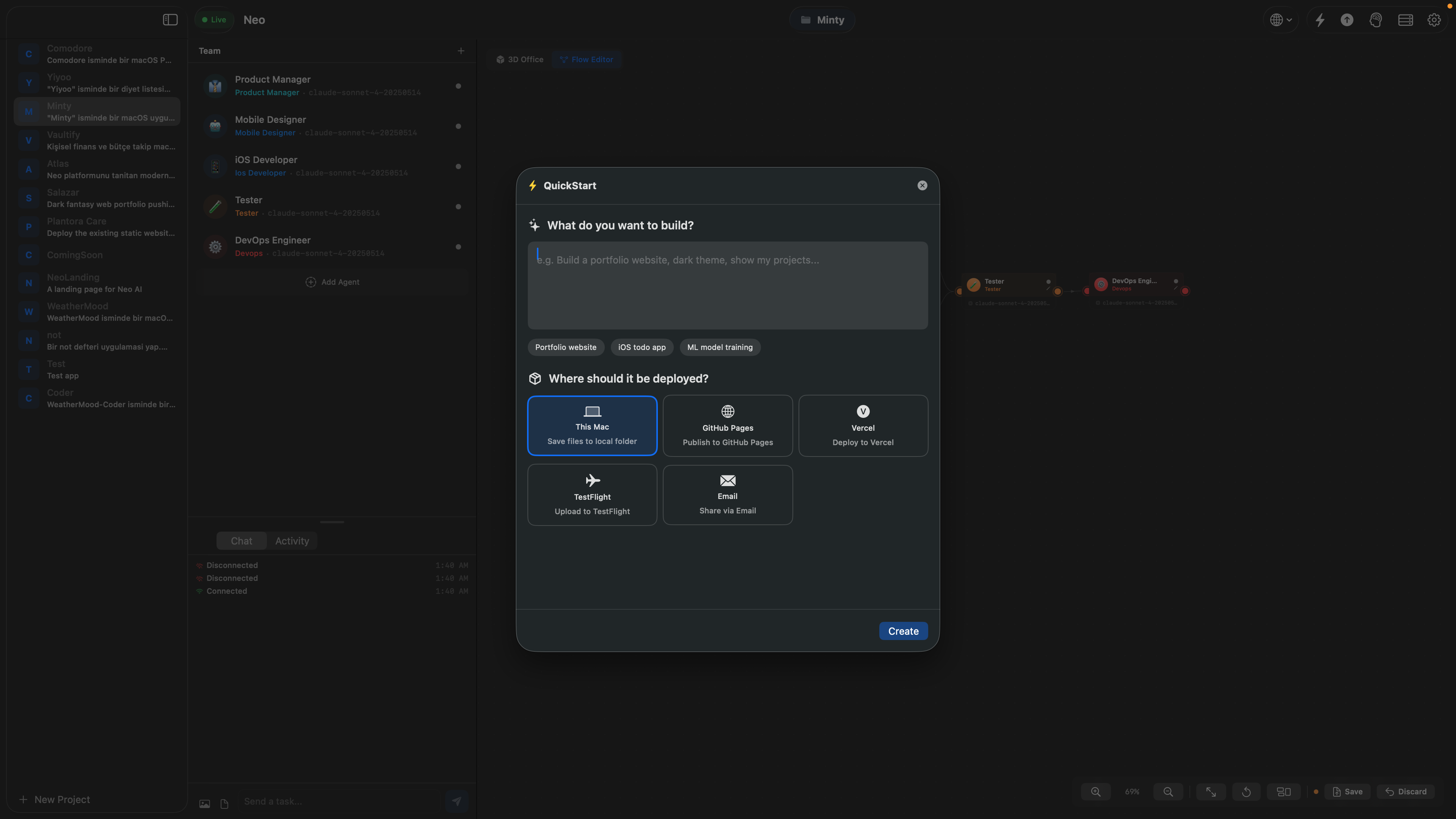Zoom in the flow canvas
The height and width of the screenshot is (819, 1456).
(x=1095, y=792)
